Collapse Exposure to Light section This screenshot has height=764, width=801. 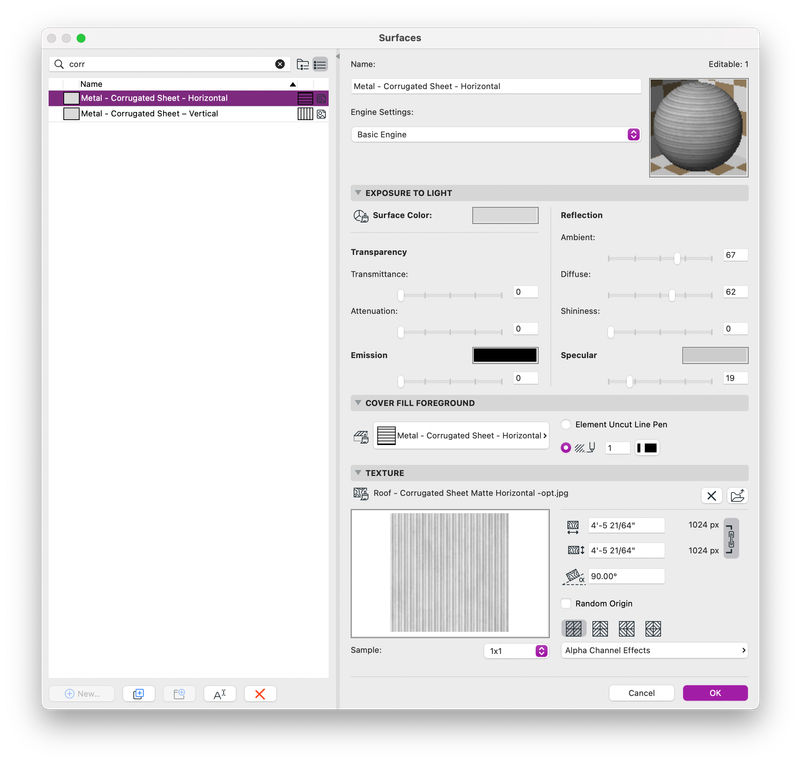[x=358, y=193]
